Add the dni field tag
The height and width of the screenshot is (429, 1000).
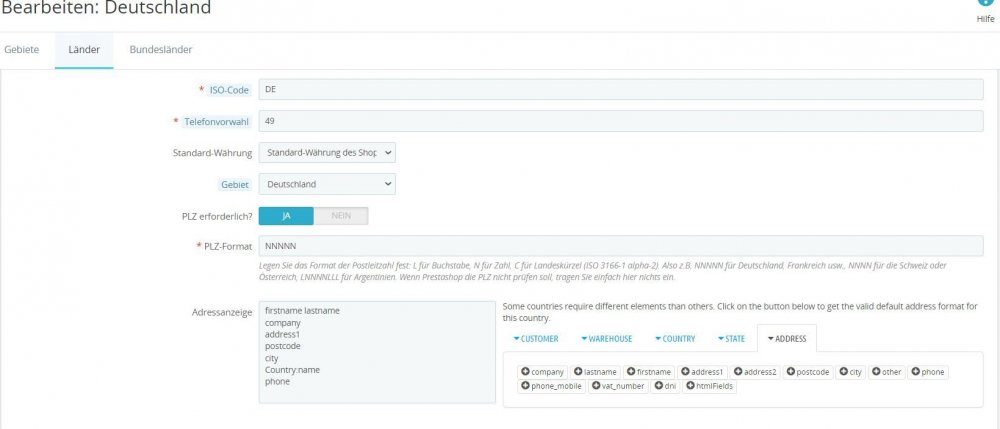tap(666, 386)
